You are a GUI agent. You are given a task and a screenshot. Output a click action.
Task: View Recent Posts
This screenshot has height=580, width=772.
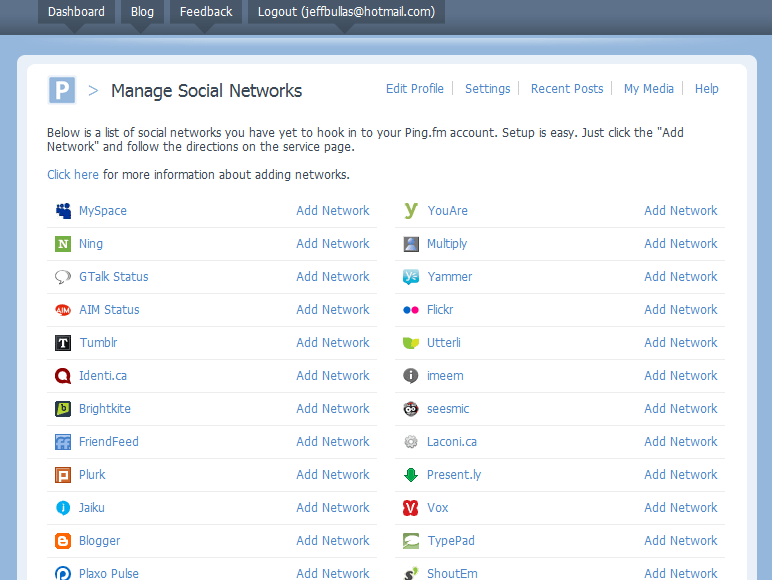(567, 89)
